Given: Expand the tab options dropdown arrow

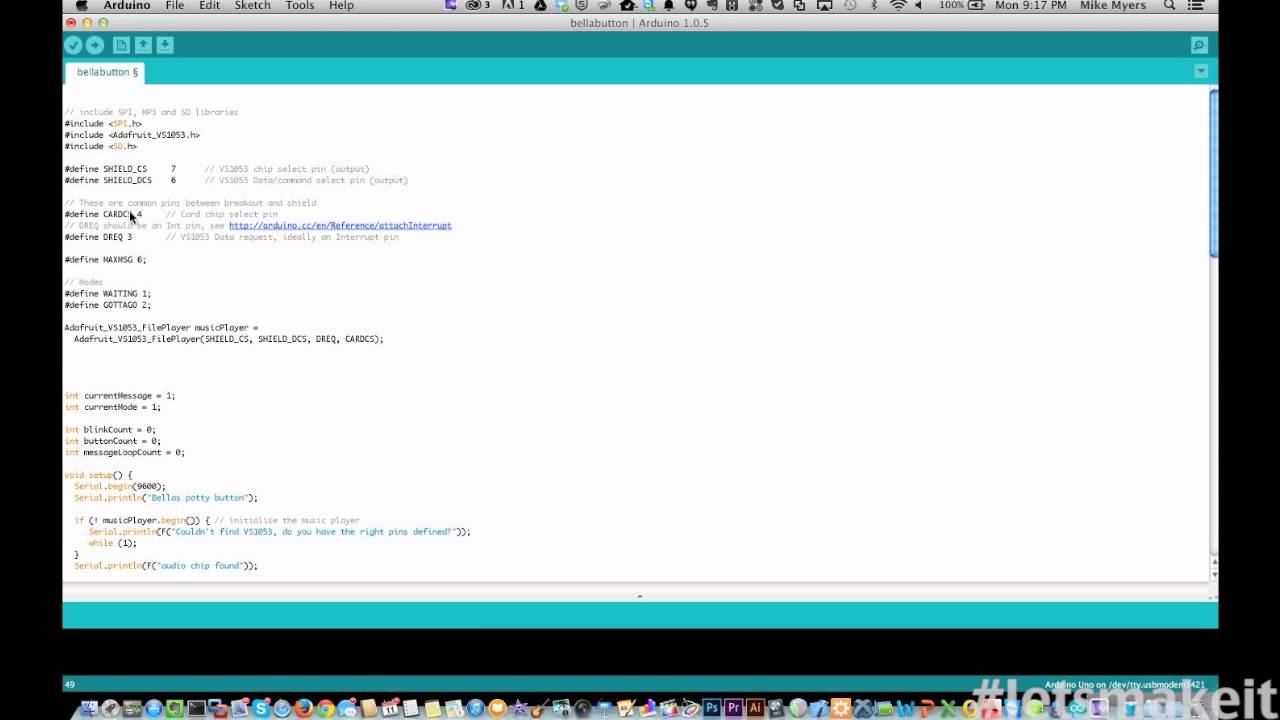Looking at the screenshot, I should click(1201, 71).
